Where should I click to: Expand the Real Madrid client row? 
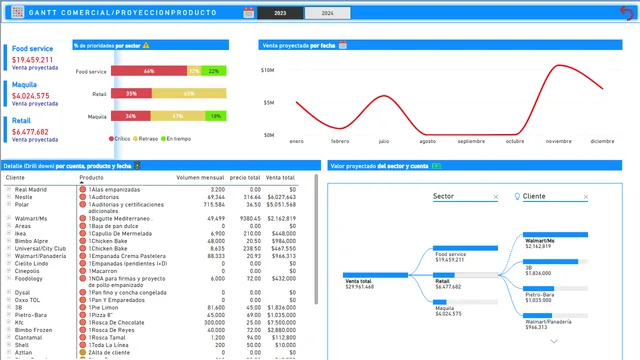9,189
